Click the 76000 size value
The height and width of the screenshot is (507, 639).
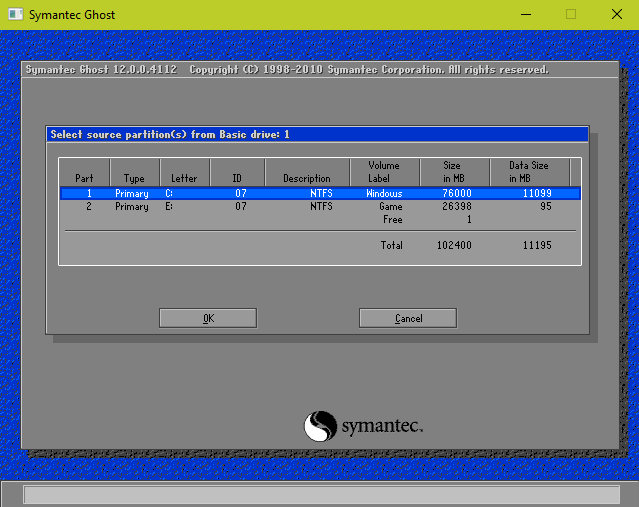tap(457, 193)
